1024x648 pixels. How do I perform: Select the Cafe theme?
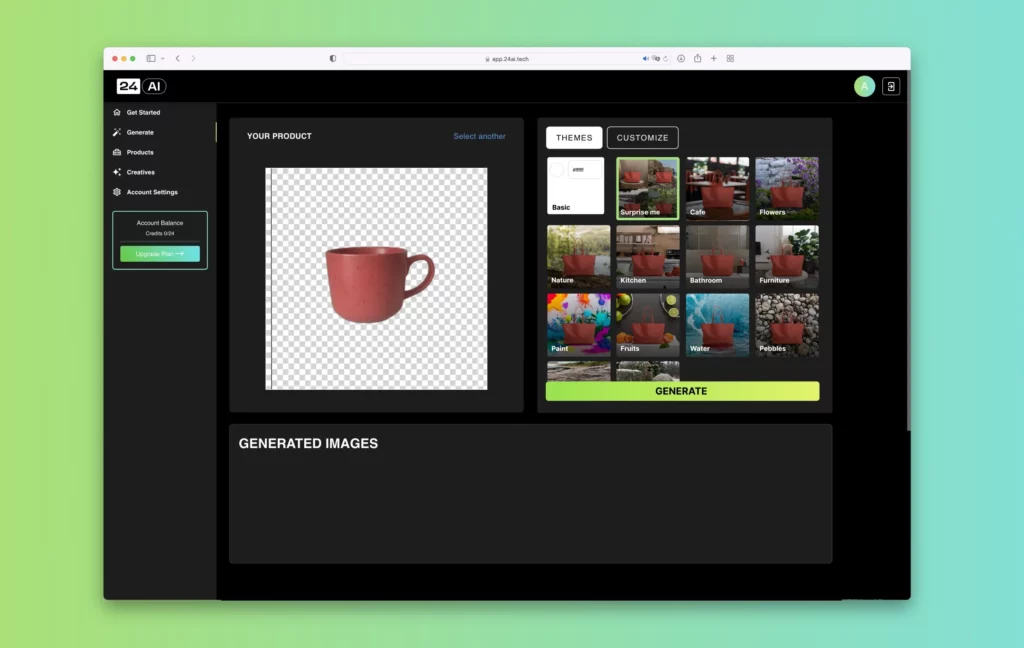coord(717,188)
